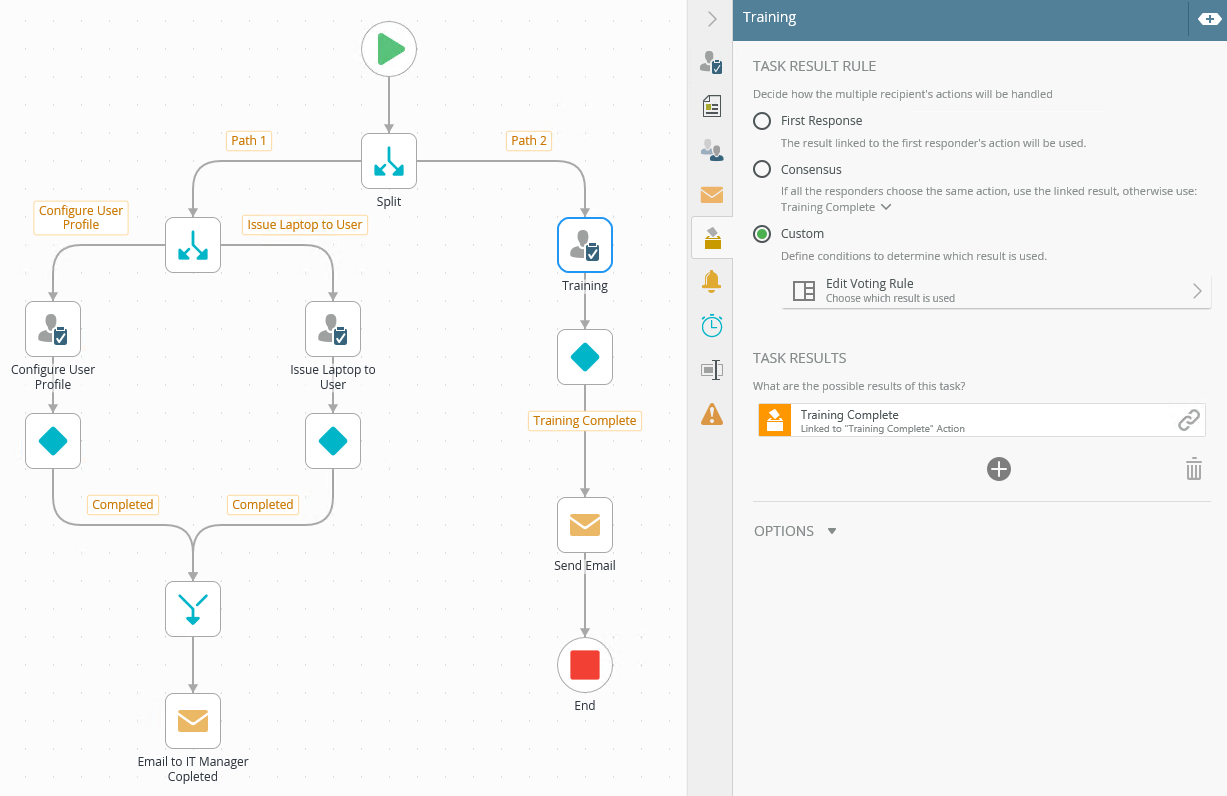This screenshot has width=1227, height=796.
Task: Open the envelope tab in the task sidebar
Action: tap(711, 194)
